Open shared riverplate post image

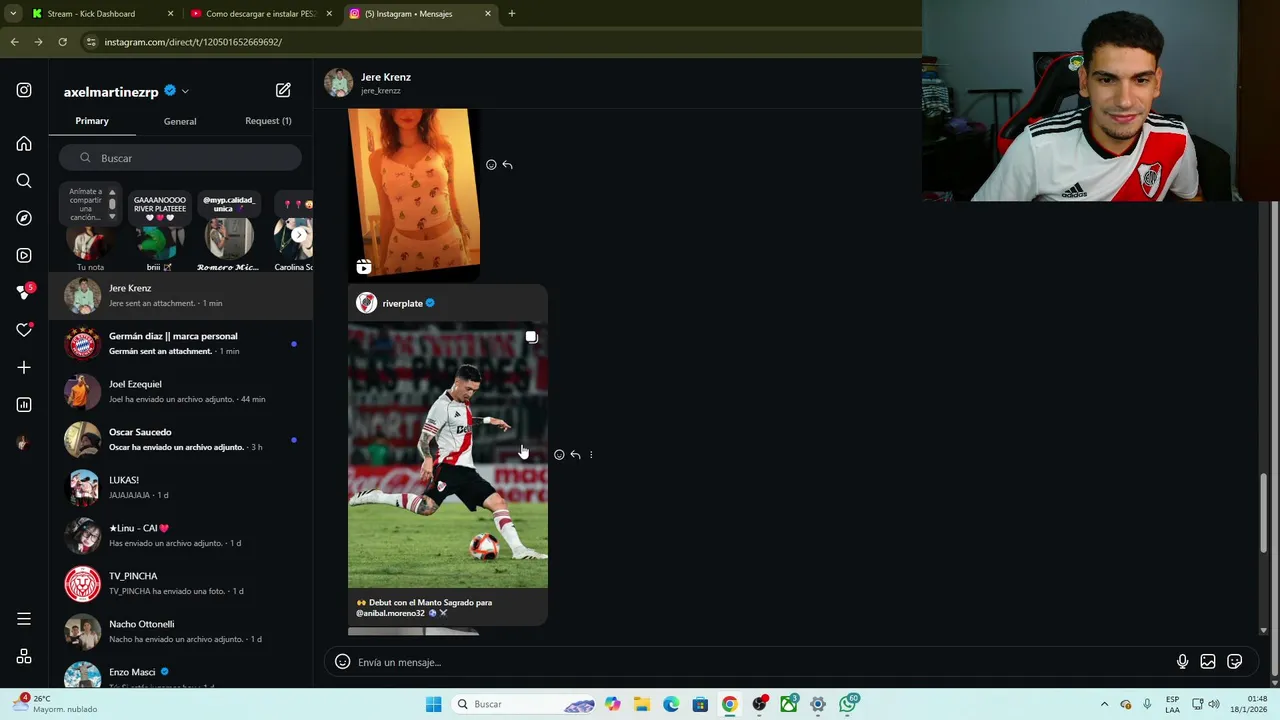point(448,455)
